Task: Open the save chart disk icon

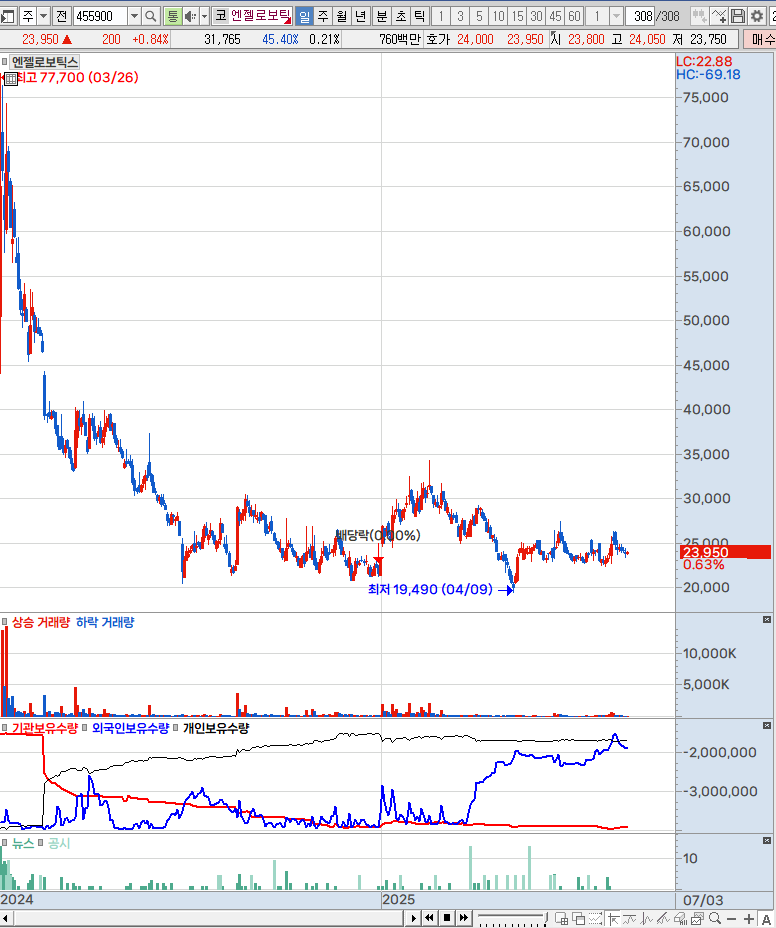Action: 738,16
